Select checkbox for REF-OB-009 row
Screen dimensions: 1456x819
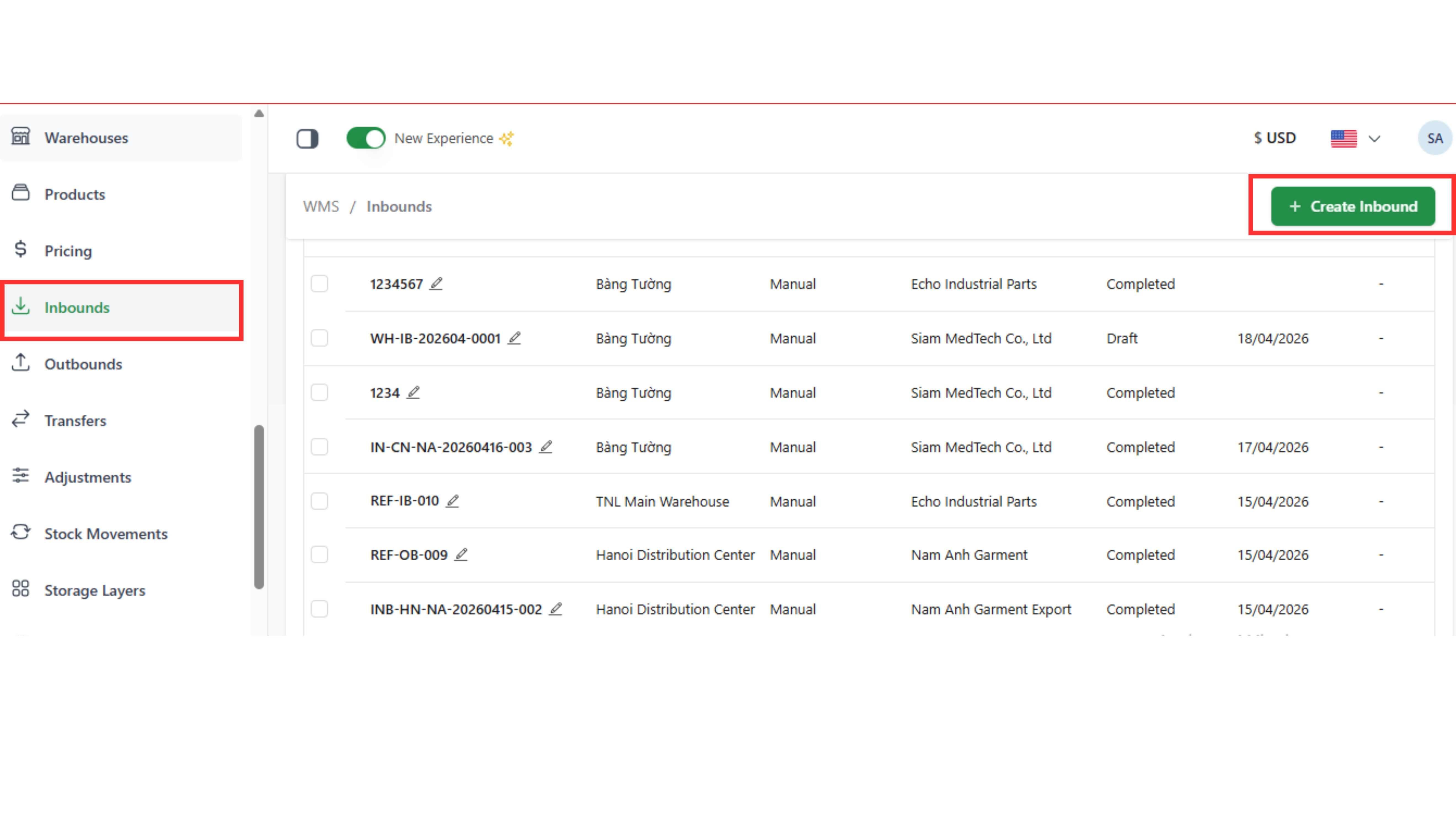click(x=319, y=555)
